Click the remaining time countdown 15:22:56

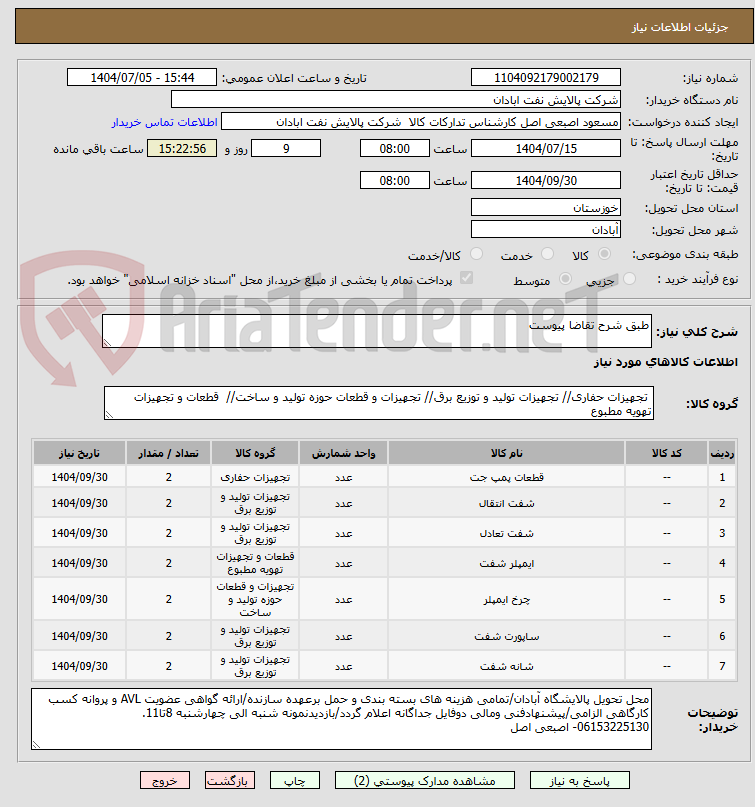coord(182,149)
